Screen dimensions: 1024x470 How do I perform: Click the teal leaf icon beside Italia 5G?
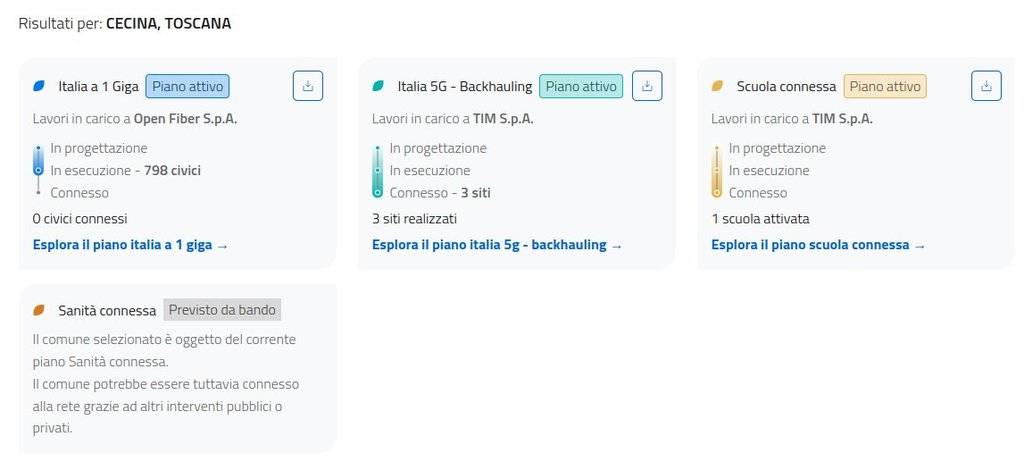point(378,86)
